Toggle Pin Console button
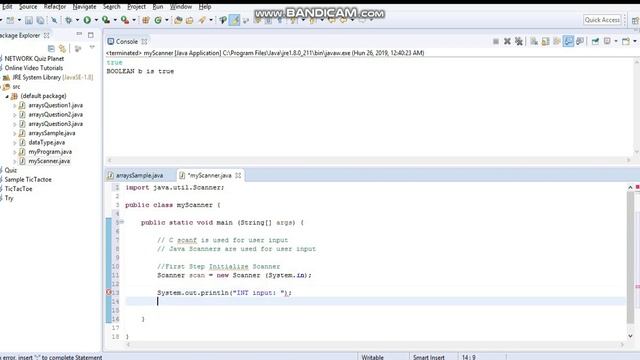The height and width of the screenshot is (360, 640). click(x=595, y=41)
